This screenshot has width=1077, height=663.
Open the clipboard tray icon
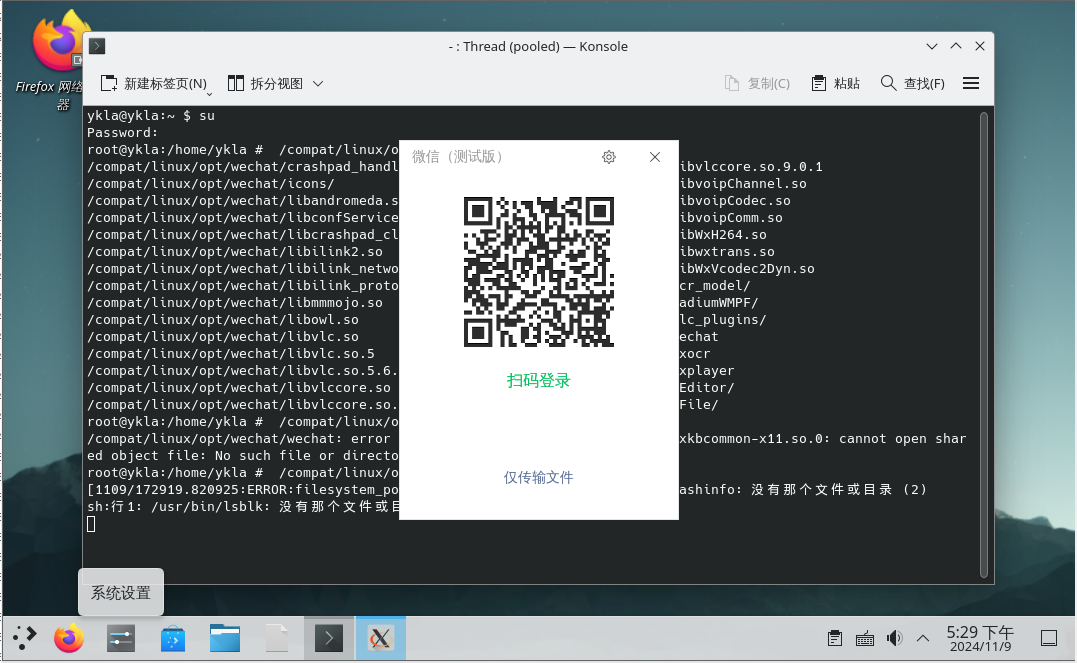835,638
